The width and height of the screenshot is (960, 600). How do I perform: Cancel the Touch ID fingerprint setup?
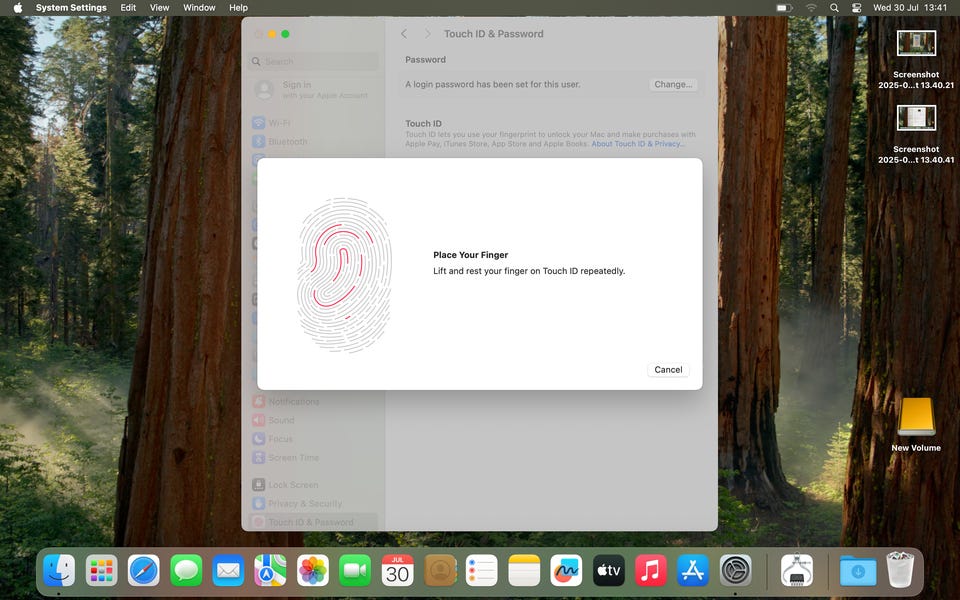[668, 370]
